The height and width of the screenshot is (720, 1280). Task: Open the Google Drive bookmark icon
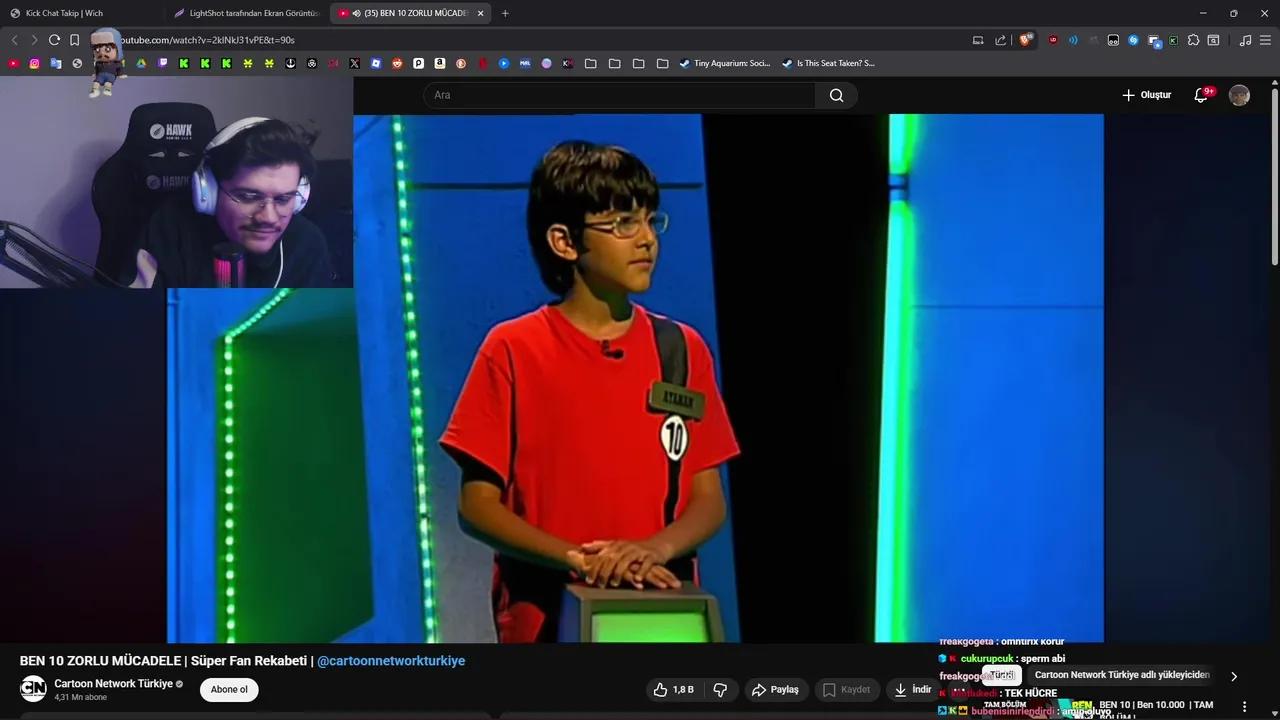click(x=141, y=63)
